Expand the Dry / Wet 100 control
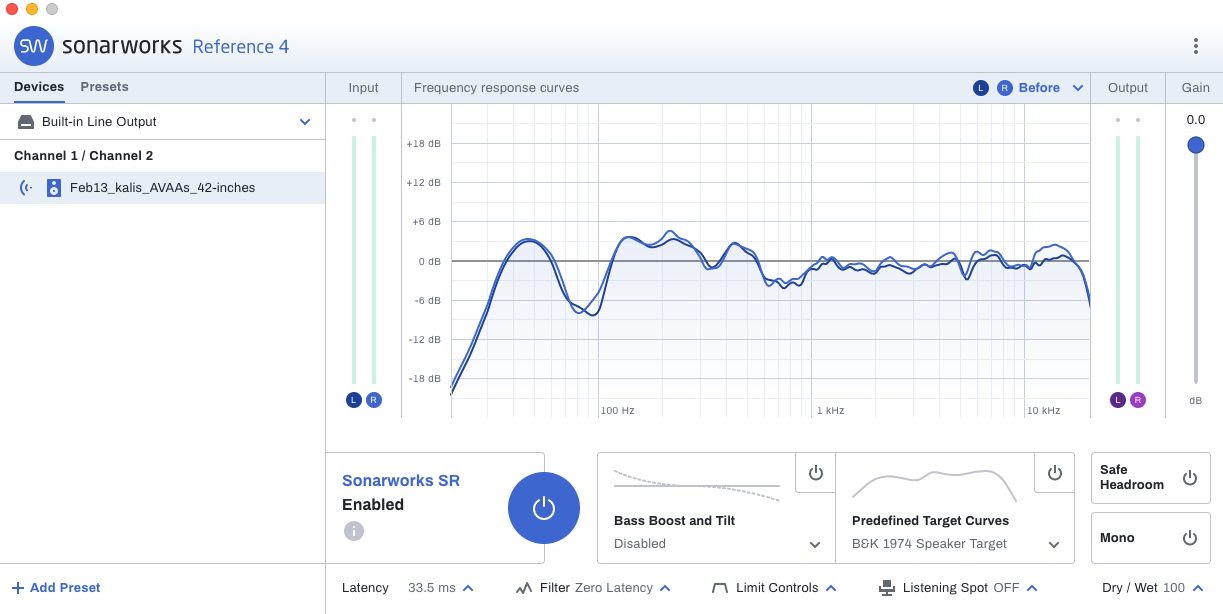1223x614 pixels. click(x=1198, y=588)
